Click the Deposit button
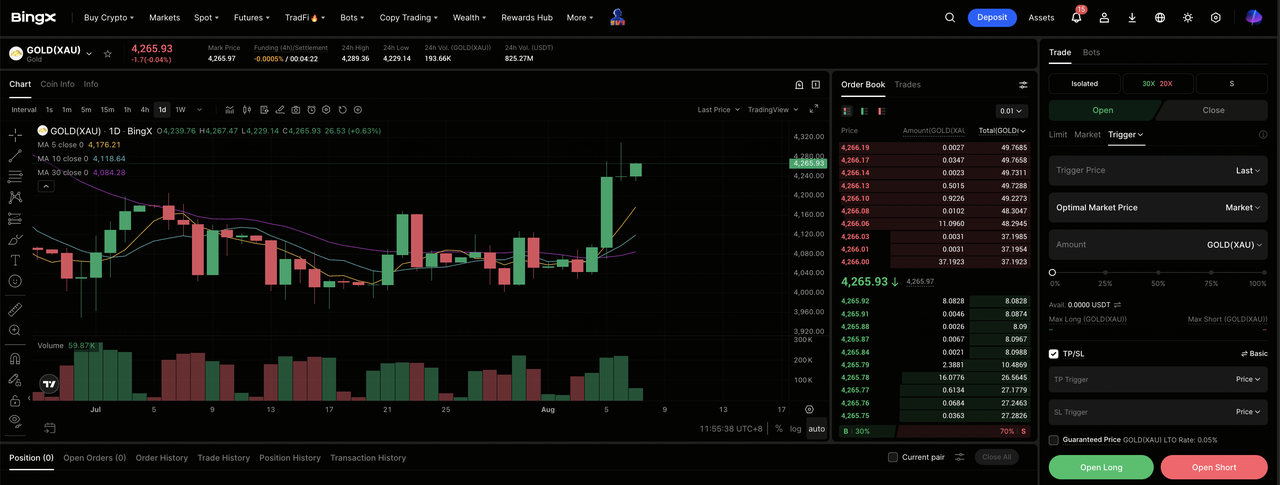The image size is (1280, 485). tap(992, 17)
